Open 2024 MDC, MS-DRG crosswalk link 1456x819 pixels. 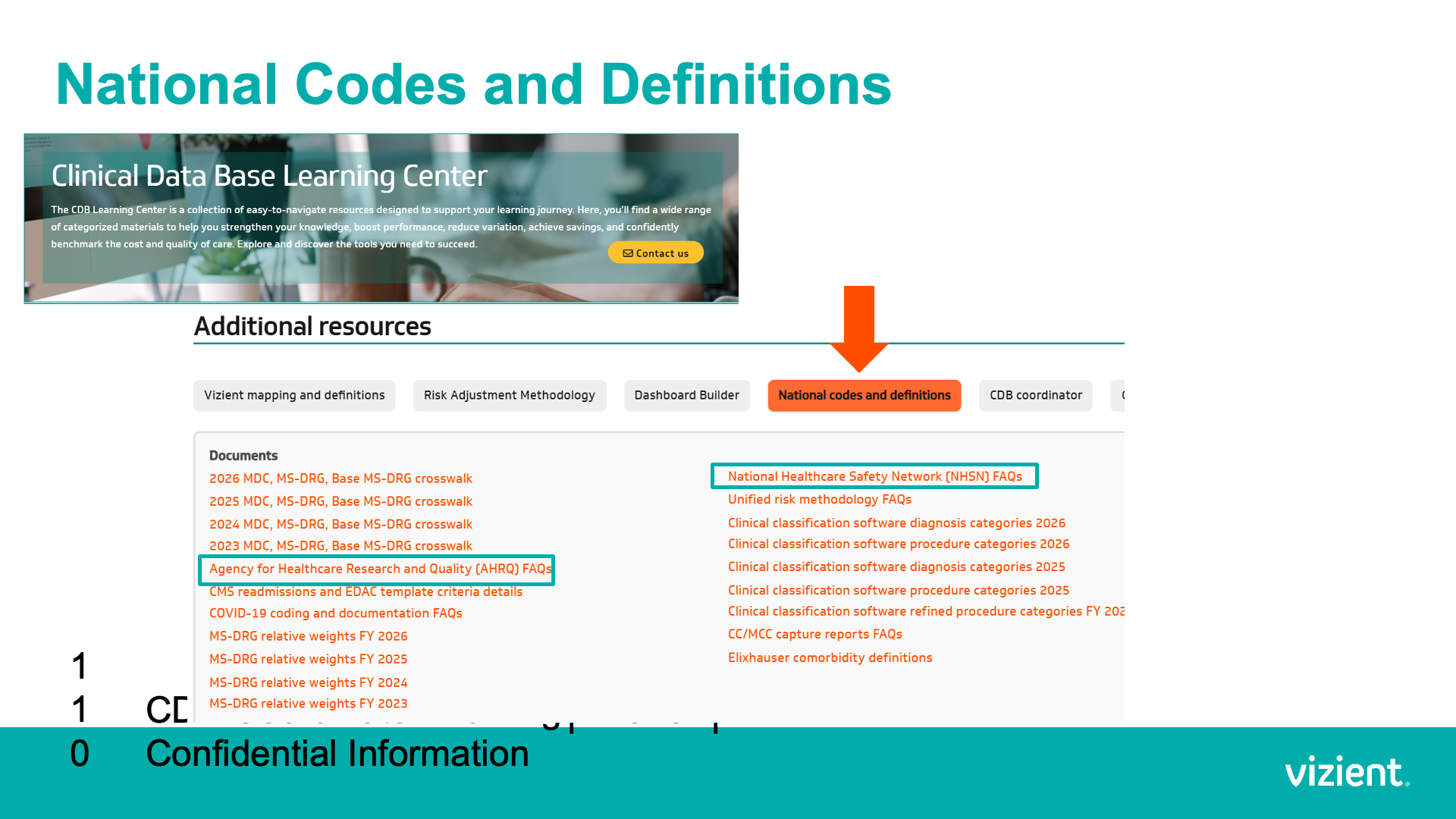[340, 524]
